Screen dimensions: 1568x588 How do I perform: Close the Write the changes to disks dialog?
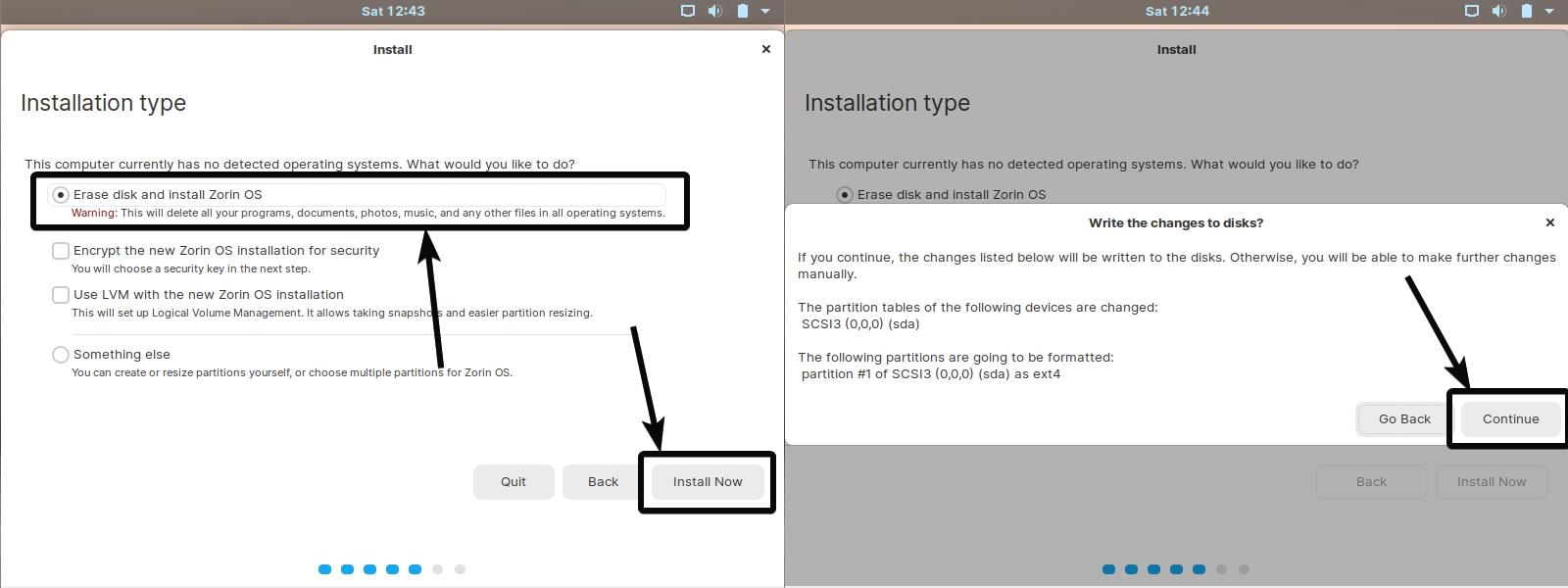(1550, 222)
